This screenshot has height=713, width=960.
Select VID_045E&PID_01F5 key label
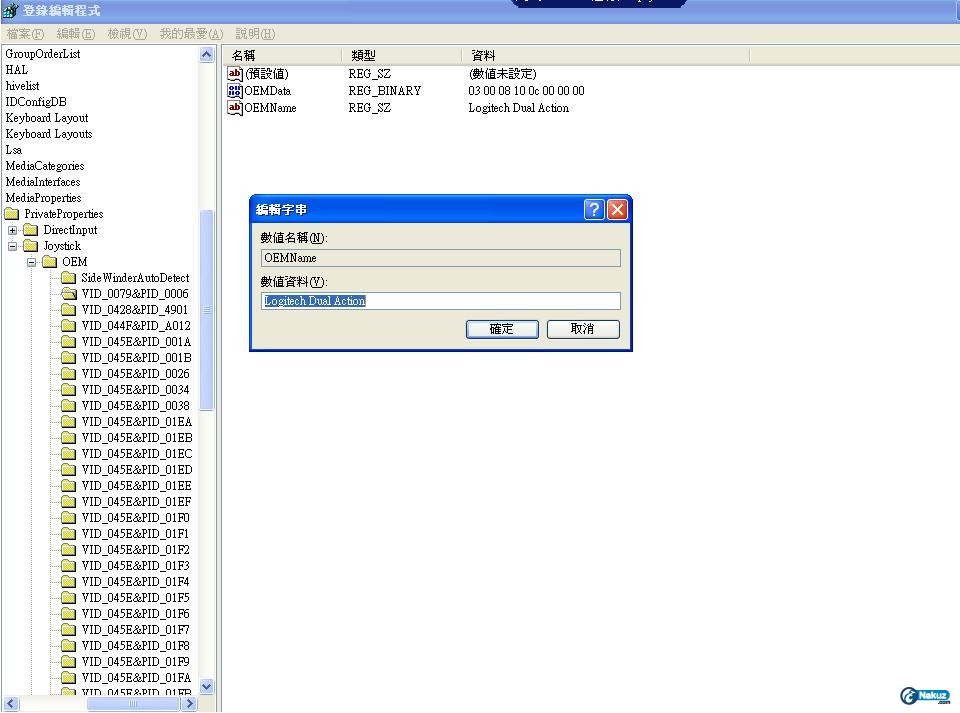click(x=135, y=597)
